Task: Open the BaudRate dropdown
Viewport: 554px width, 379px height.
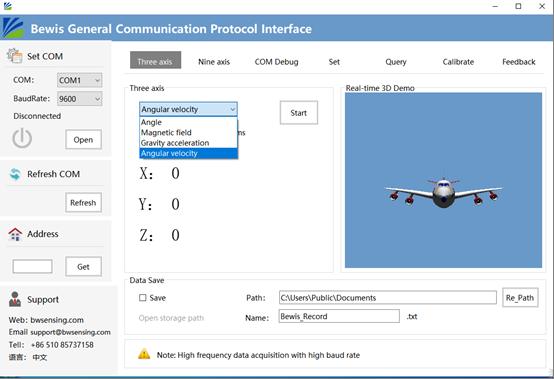Action: (x=79, y=99)
